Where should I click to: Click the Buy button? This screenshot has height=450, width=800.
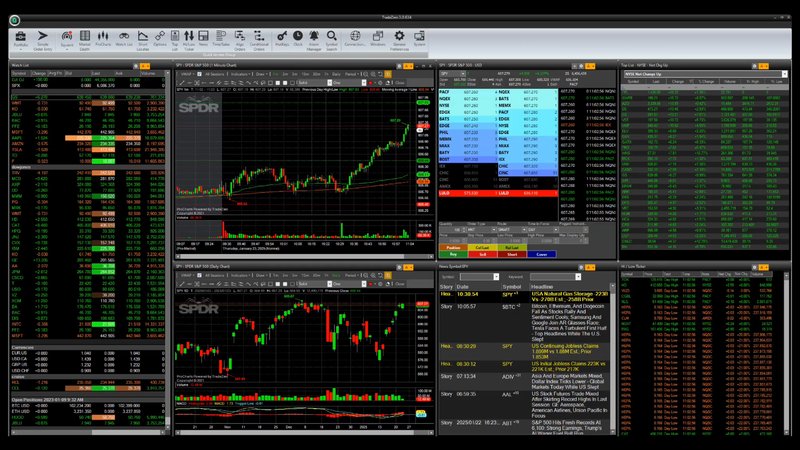click(453, 255)
